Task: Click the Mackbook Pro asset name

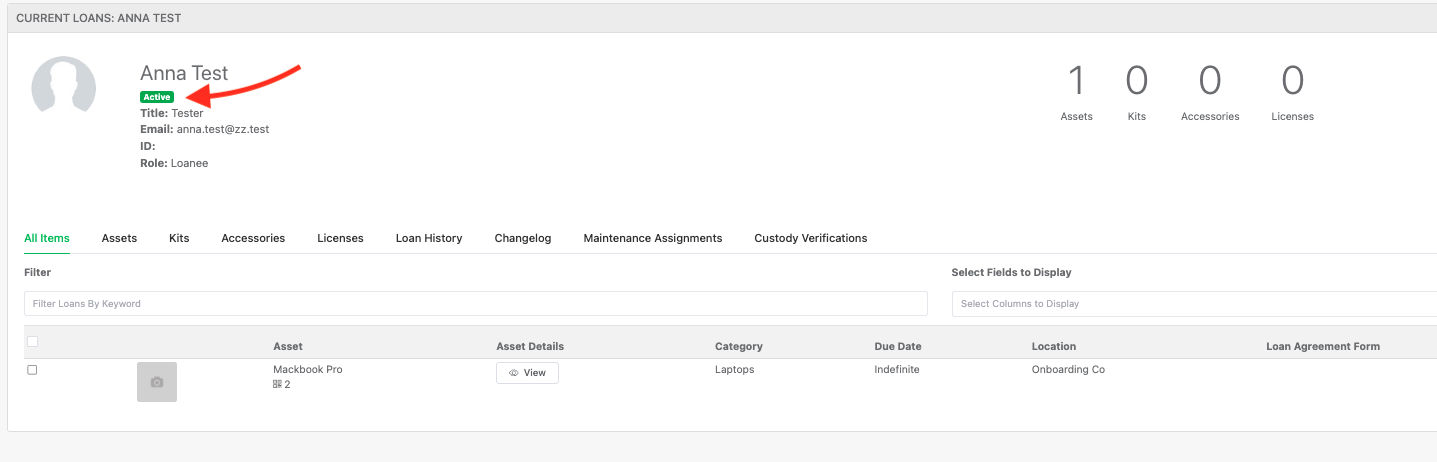Action: point(308,369)
